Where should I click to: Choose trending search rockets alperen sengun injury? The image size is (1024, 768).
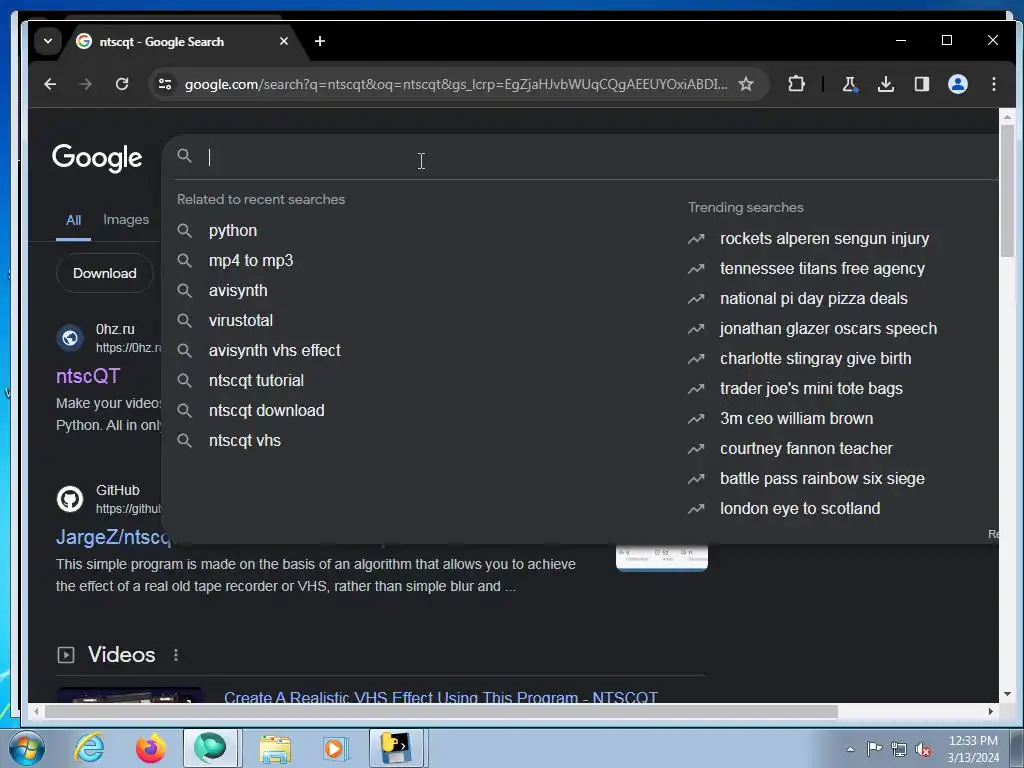click(x=824, y=238)
